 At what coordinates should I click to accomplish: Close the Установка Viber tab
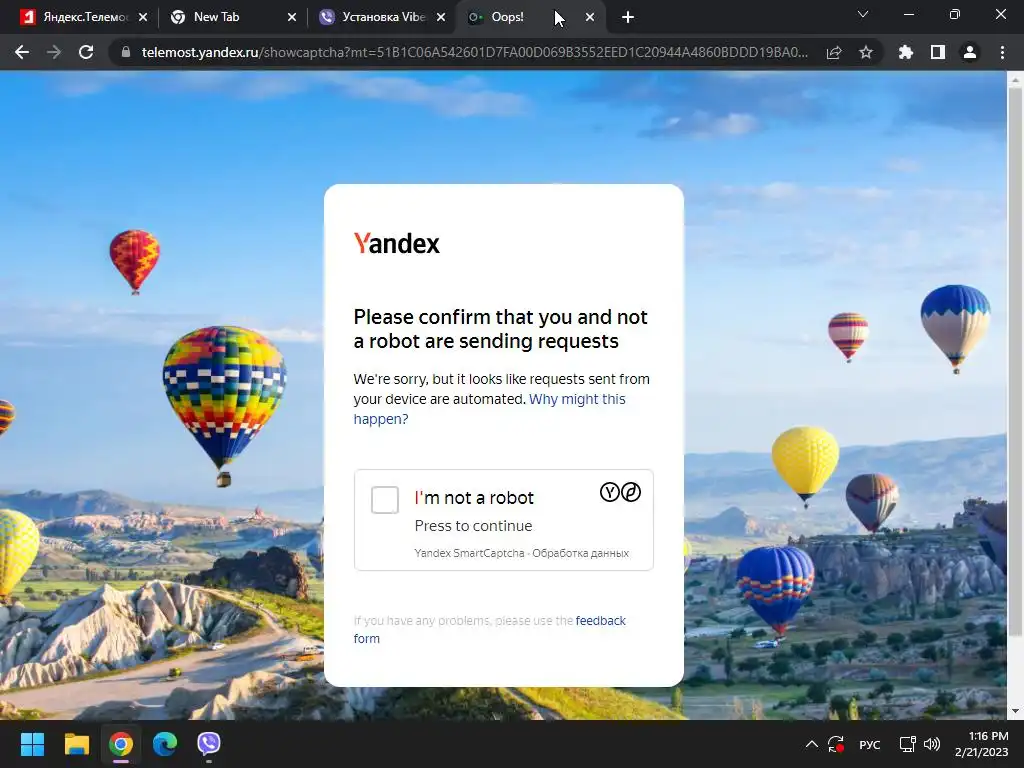[x=441, y=17]
